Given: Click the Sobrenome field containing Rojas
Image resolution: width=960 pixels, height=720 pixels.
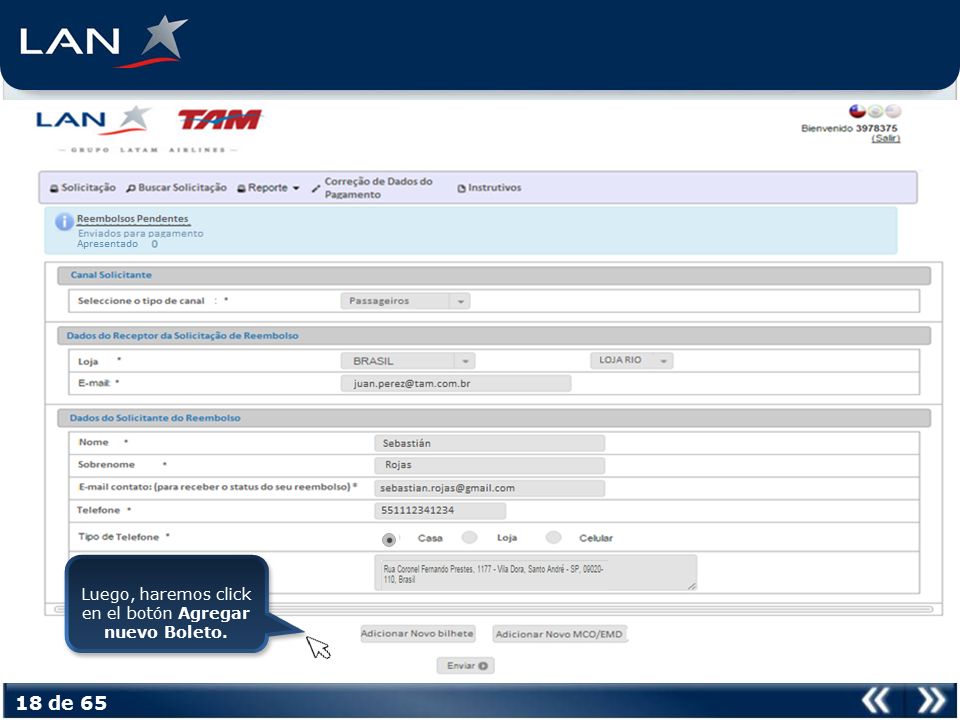Looking at the screenshot, I should (489, 465).
